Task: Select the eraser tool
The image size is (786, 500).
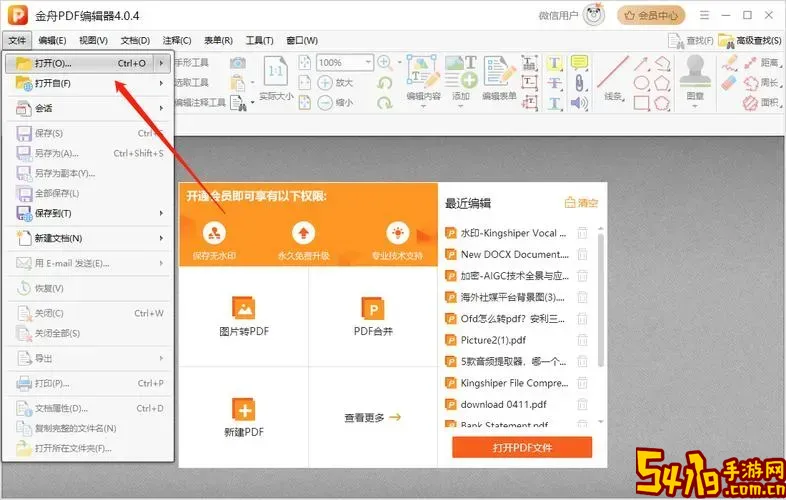Action: click(729, 83)
